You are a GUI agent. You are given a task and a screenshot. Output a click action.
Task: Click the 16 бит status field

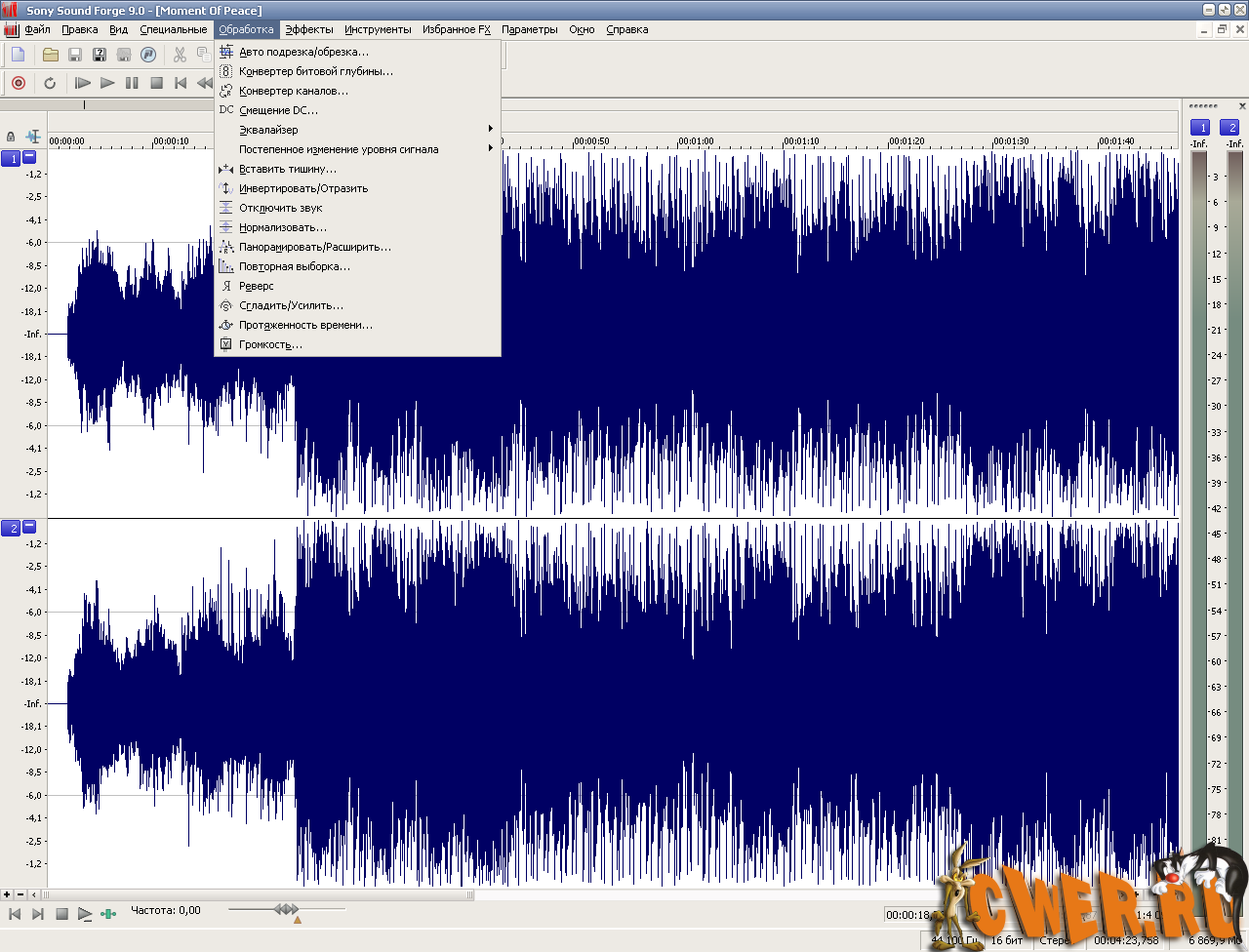point(1007,940)
